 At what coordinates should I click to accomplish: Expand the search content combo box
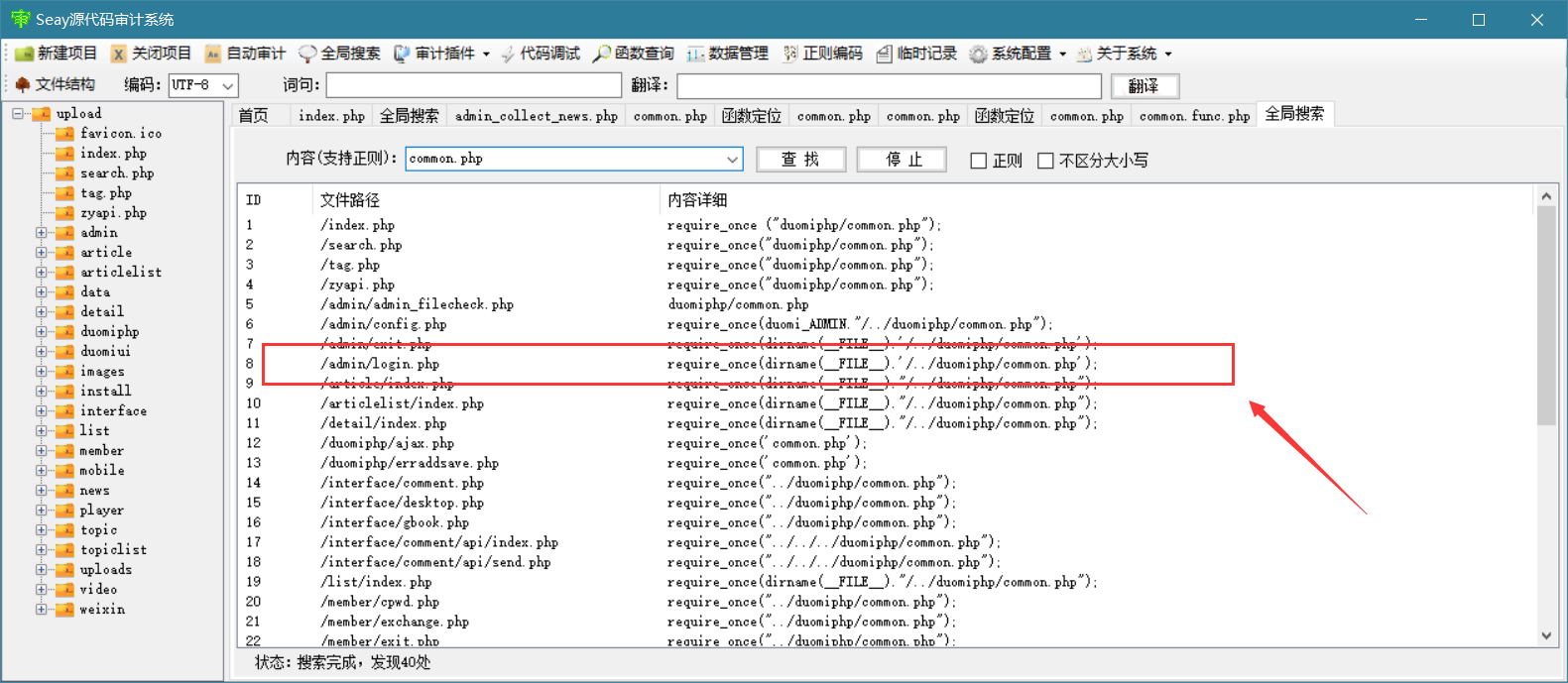tap(732, 159)
